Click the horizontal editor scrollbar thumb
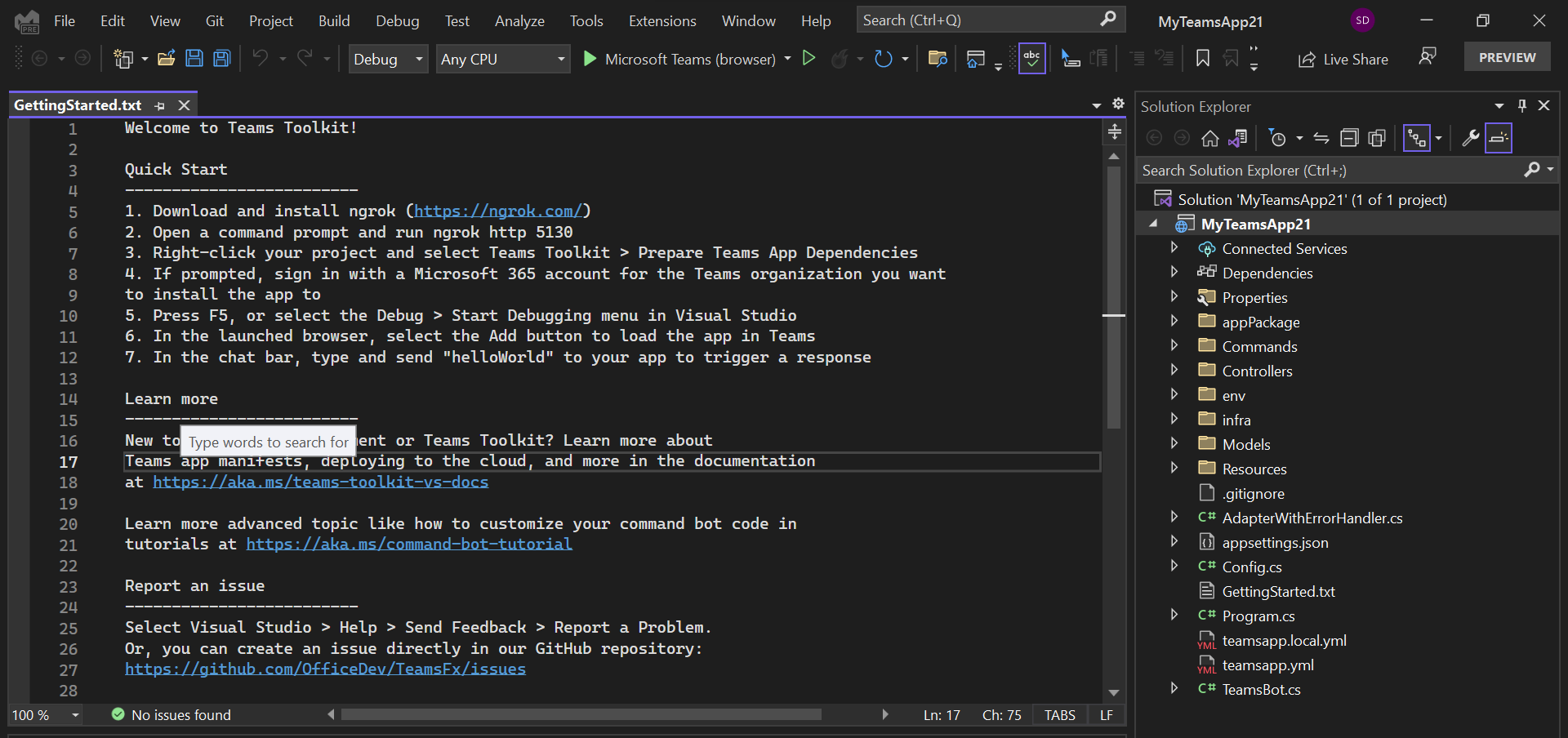Screen dimensions: 1568x738 (581, 715)
